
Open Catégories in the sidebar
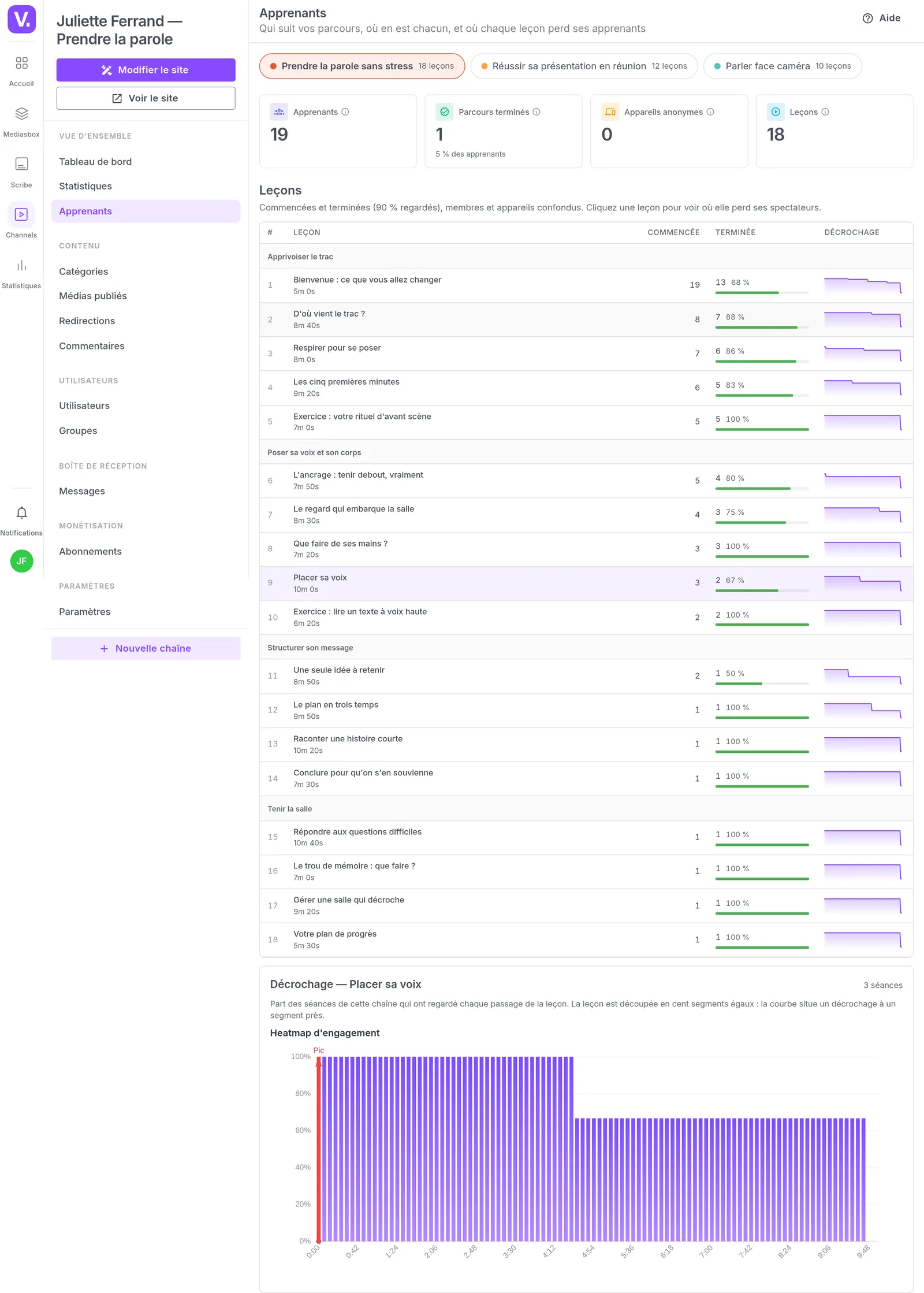[x=146, y=272]
